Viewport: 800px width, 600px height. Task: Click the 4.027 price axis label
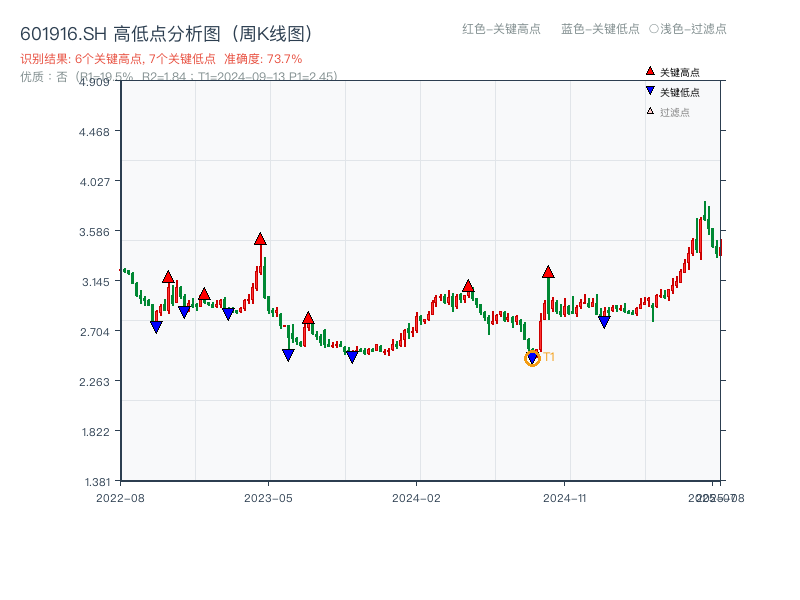click(94, 182)
